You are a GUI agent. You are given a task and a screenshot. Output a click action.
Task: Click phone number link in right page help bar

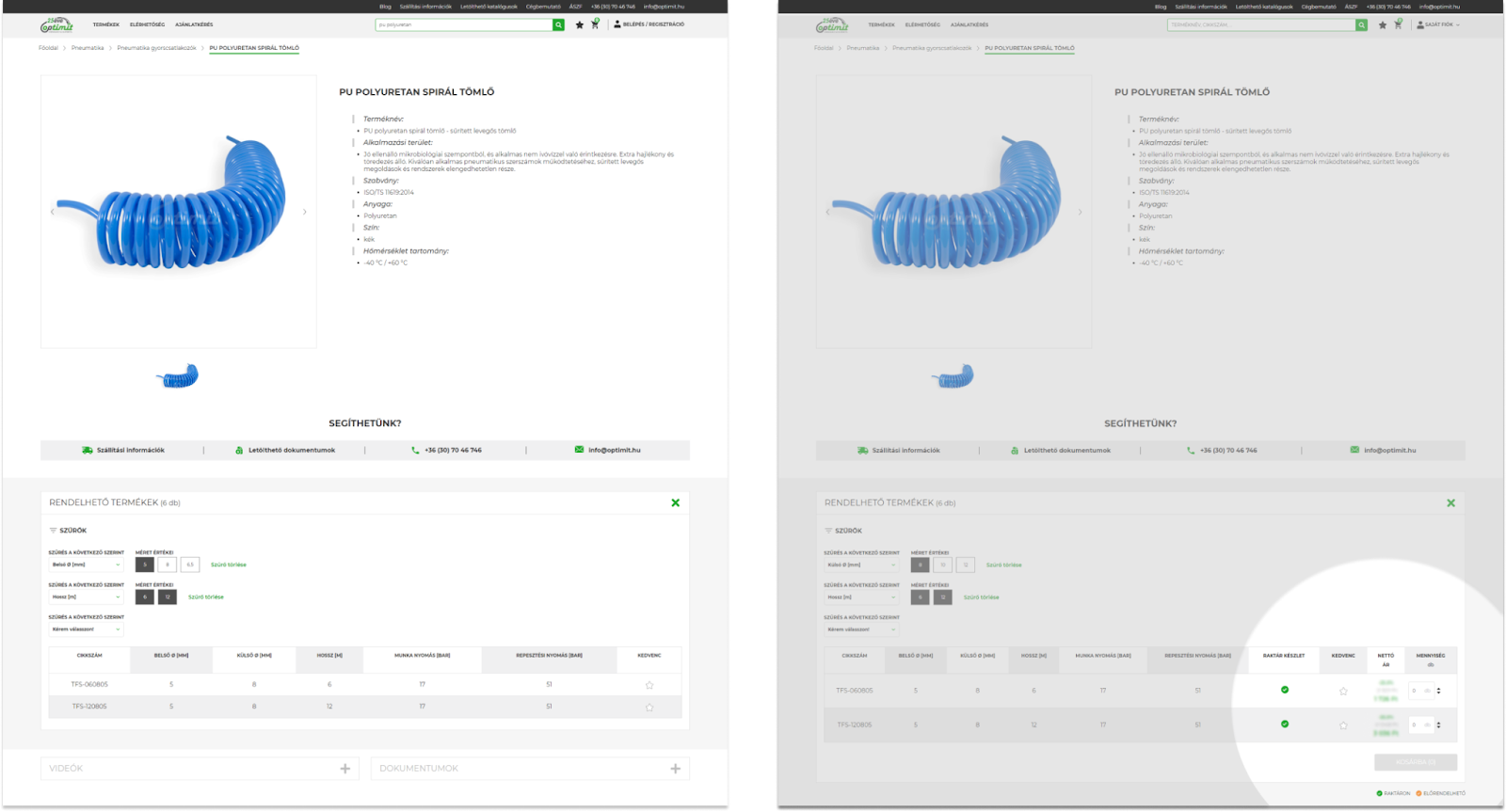[1222, 450]
